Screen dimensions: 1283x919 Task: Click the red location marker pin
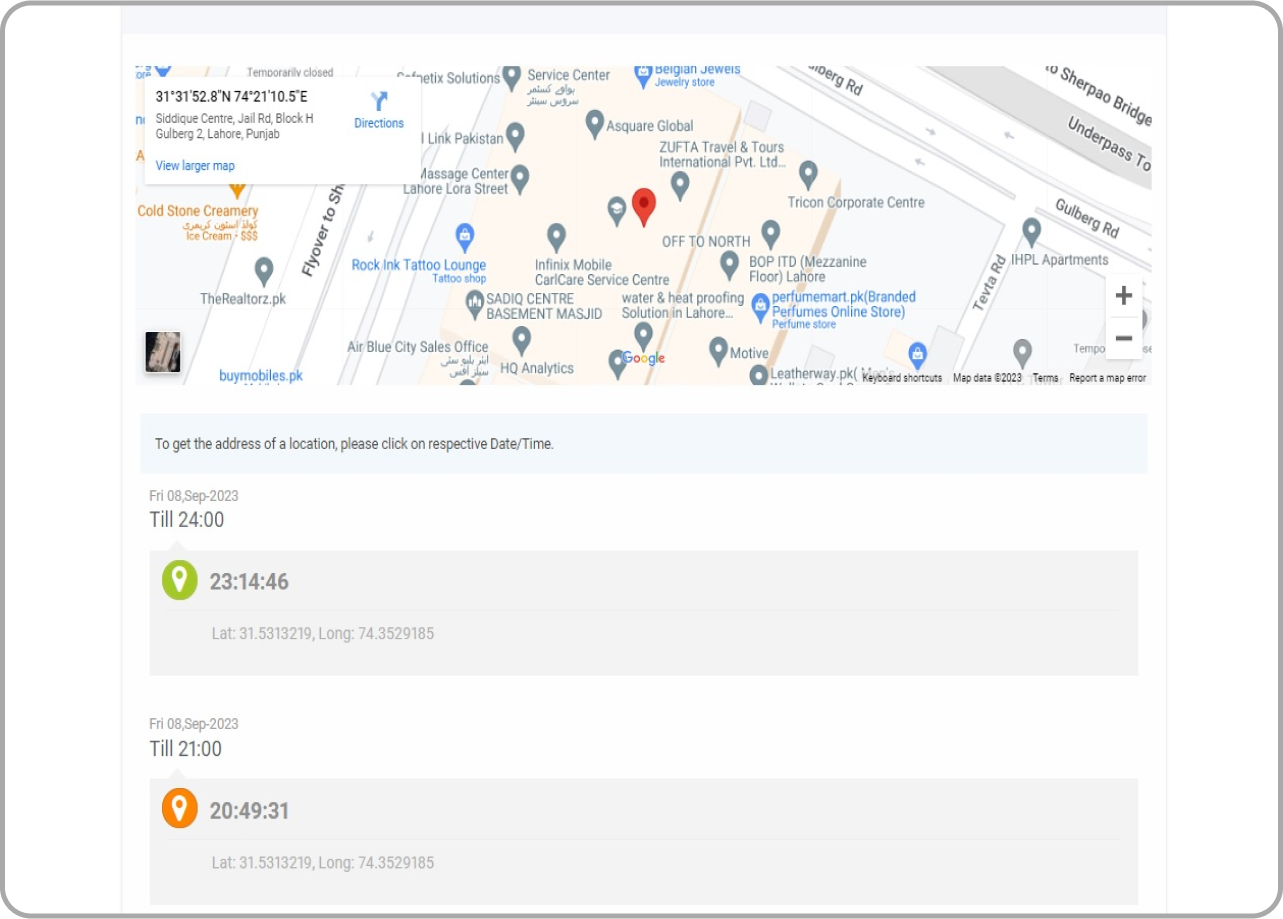pos(644,206)
